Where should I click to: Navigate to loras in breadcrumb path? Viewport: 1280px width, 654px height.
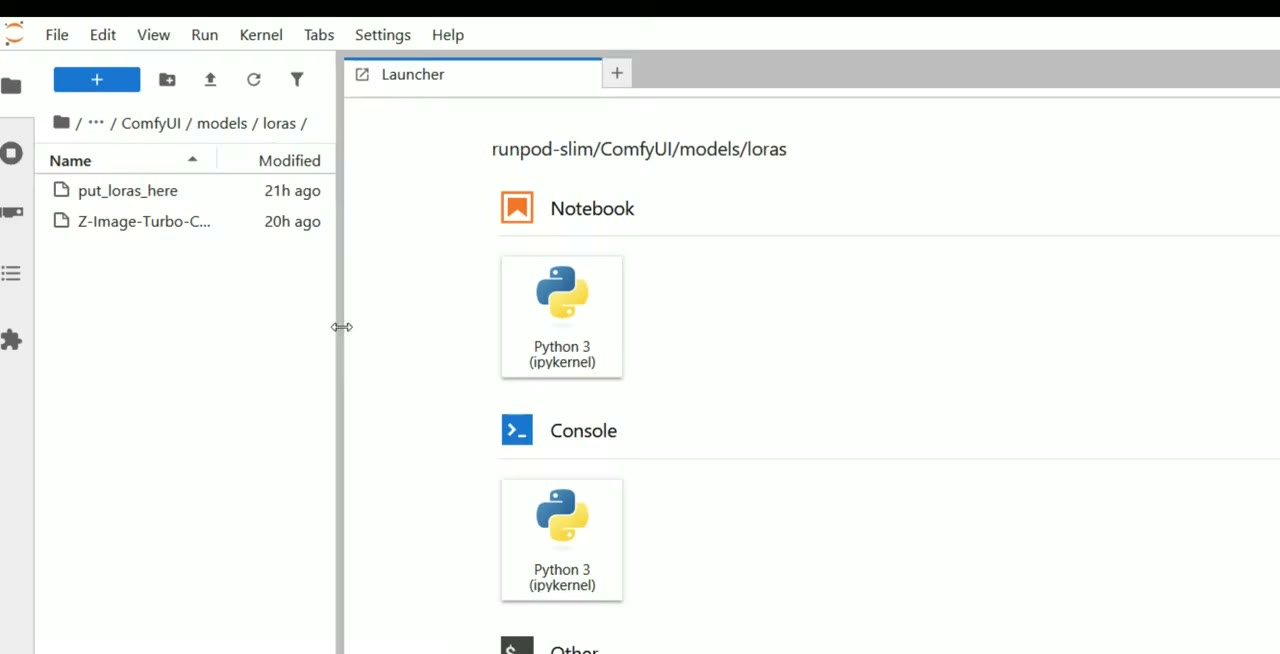(280, 123)
